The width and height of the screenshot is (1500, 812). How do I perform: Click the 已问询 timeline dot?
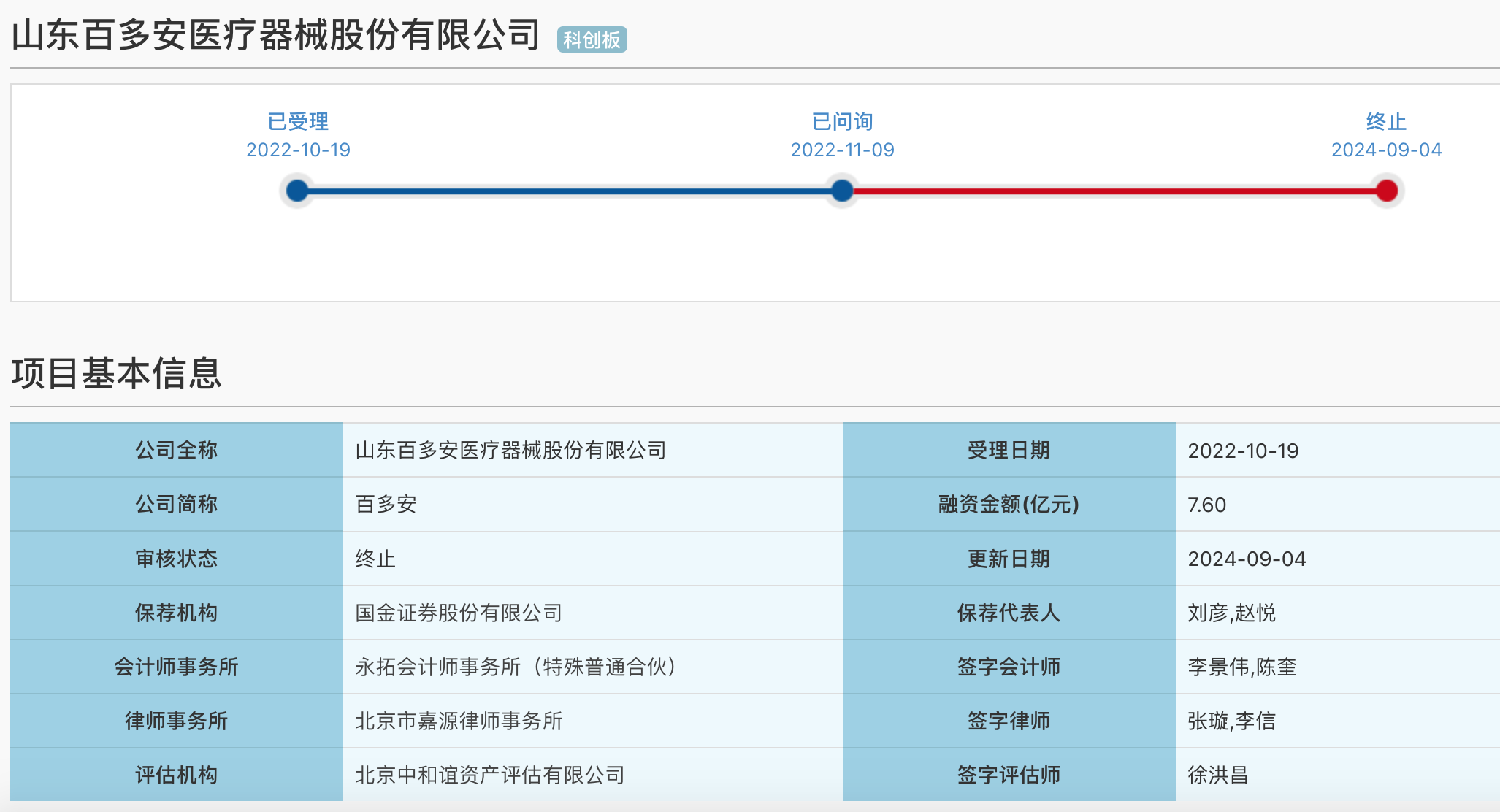point(842,191)
